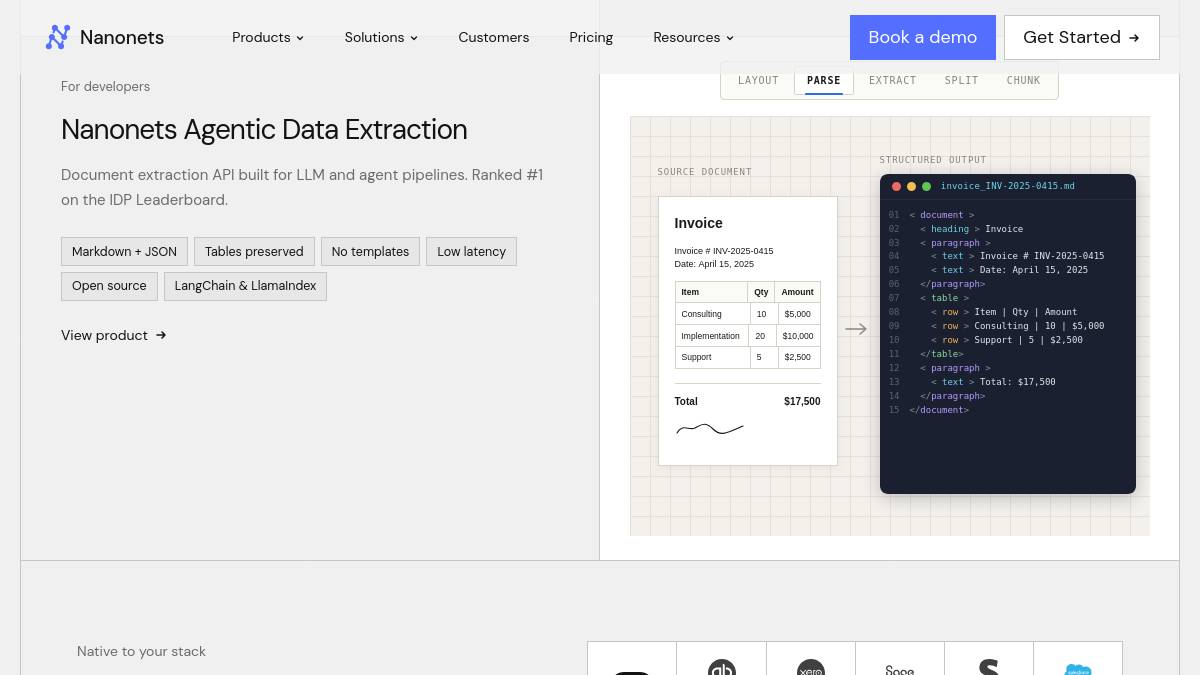Click the arrow in Get Started button
This screenshot has width=1200, height=675.
pyautogui.click(x=1134, y=38)
